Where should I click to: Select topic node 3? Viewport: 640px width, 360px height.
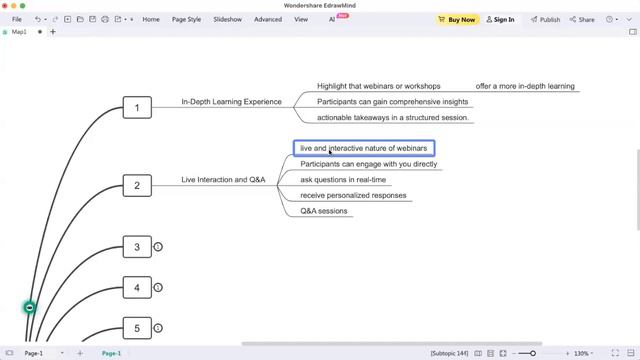click(x=137, y=247)
